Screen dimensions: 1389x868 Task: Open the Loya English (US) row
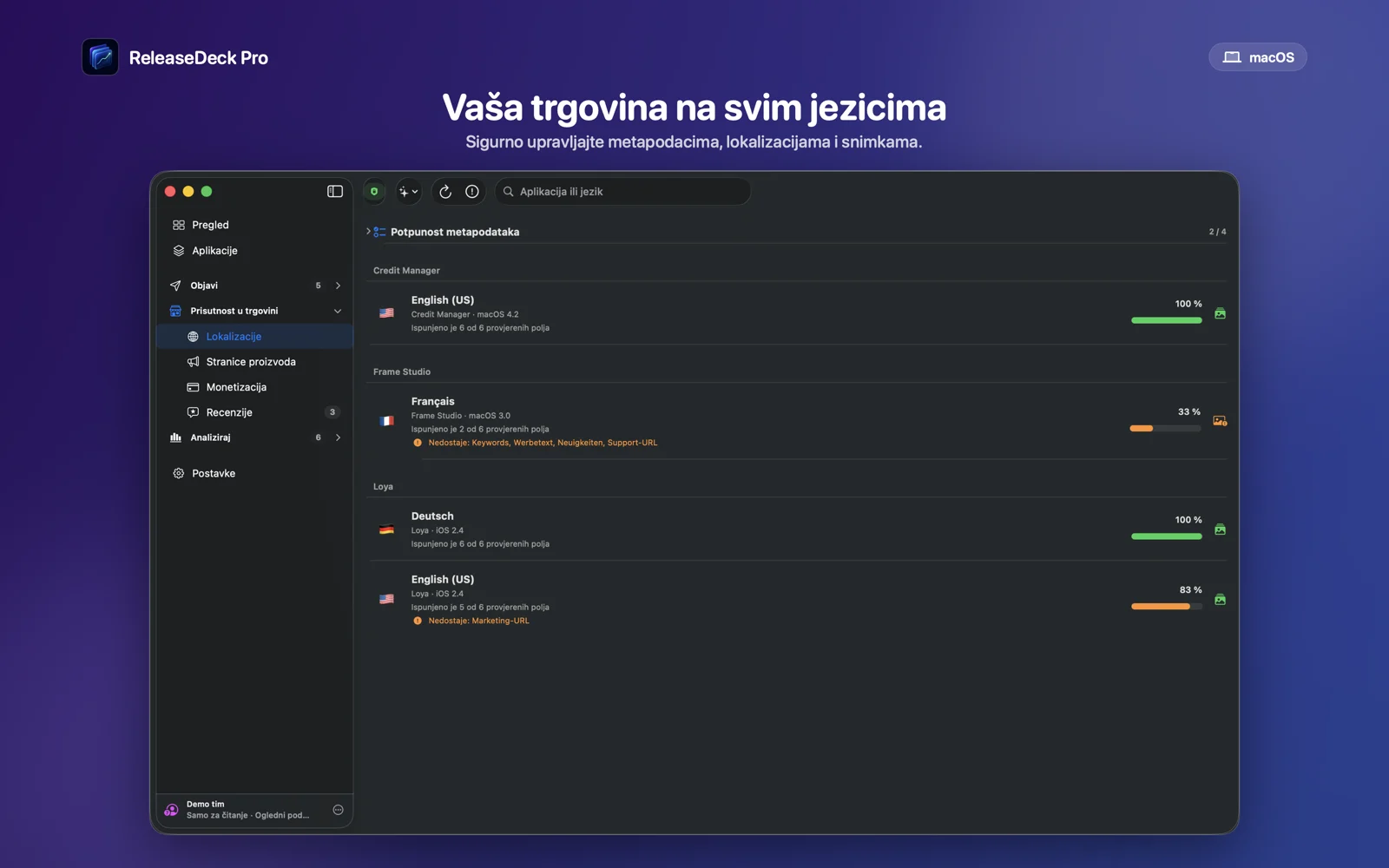coord(799,599)
